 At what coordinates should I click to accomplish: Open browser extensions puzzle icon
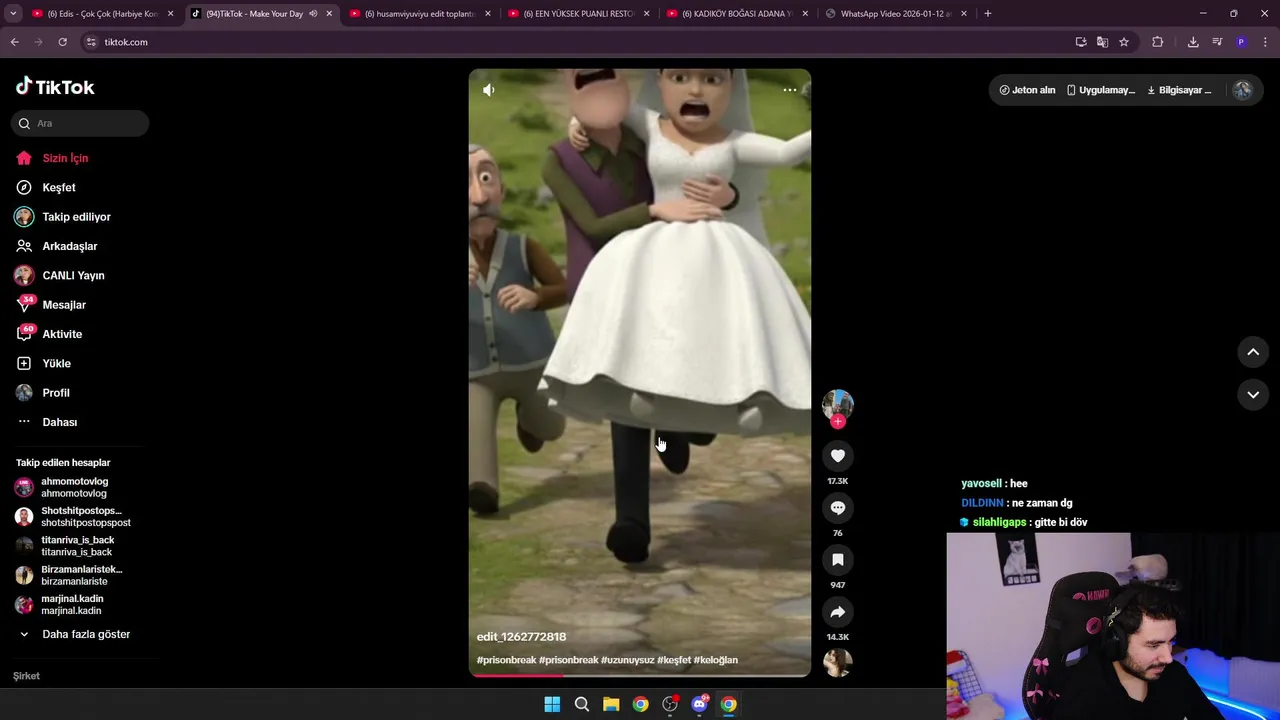1158,42
